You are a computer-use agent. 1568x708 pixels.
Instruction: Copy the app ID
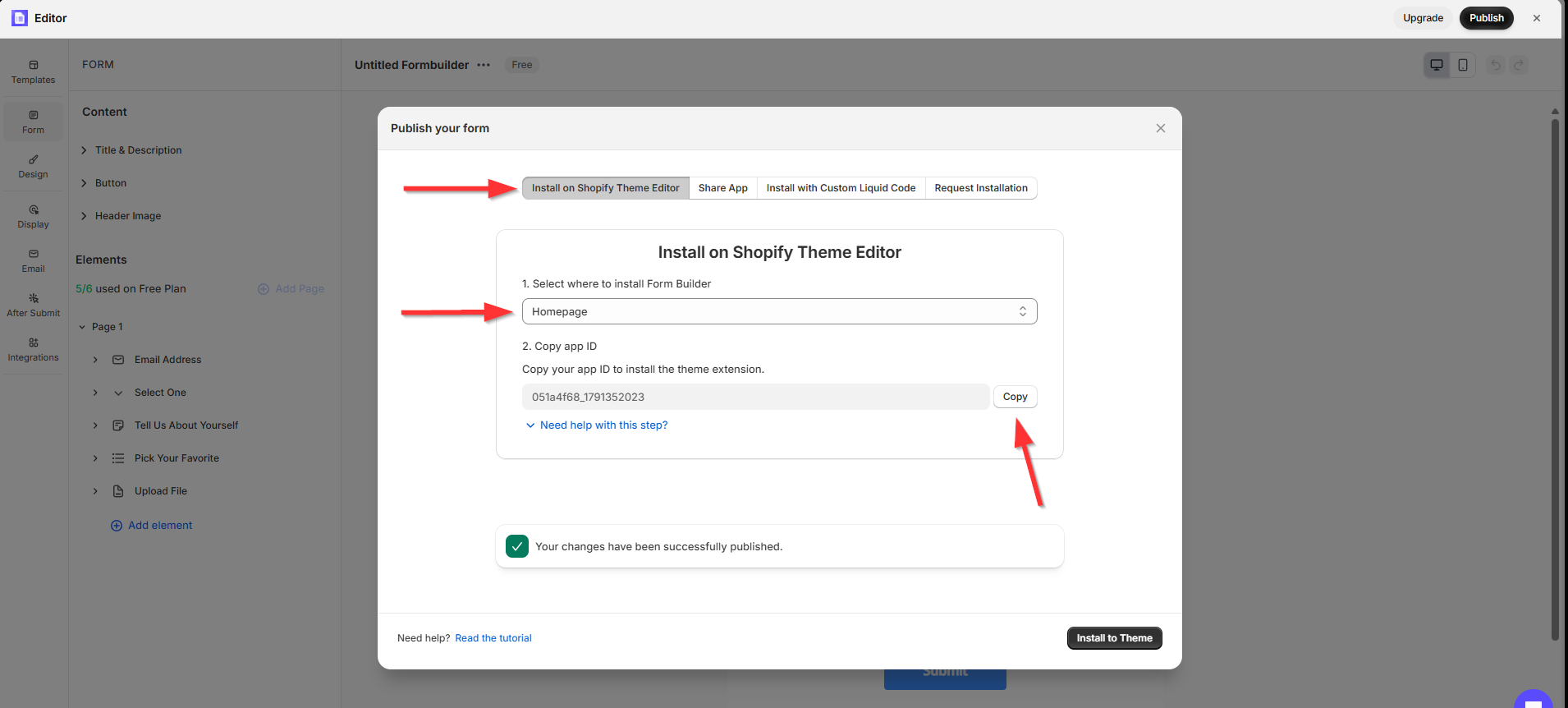click(x=1015, y=397)
